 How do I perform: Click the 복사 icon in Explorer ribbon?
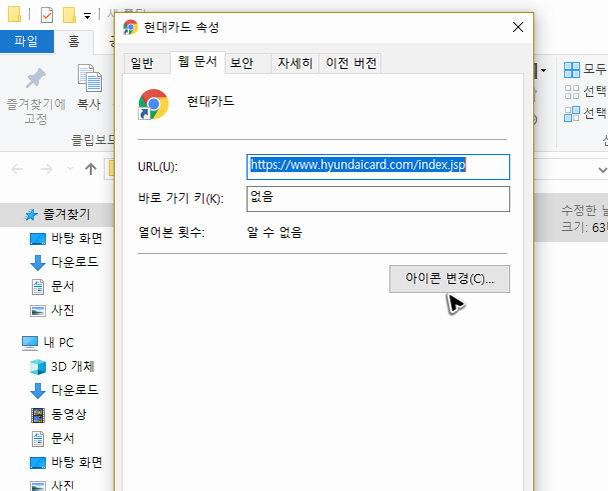90,78
